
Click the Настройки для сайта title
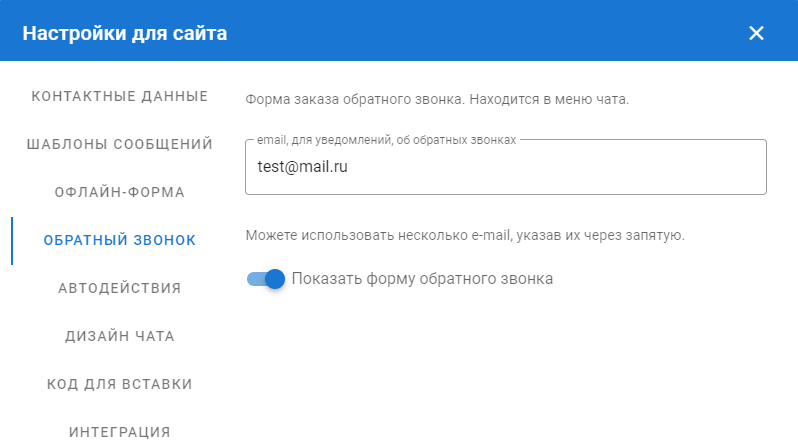(125, 33)
